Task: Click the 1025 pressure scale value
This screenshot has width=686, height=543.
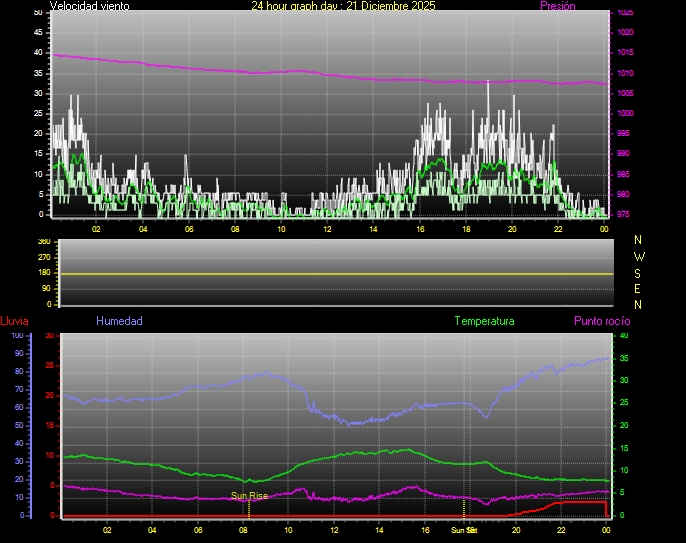Action: pyautogui.click(x=625, y=13)
